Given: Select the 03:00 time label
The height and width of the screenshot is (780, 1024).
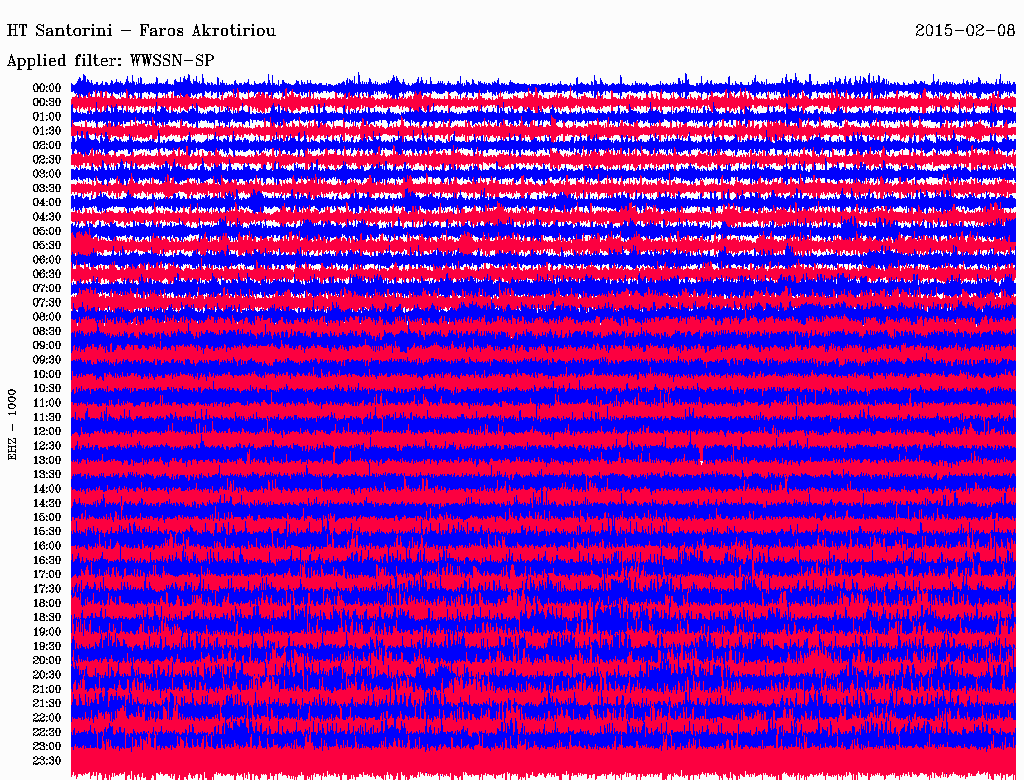Looking at the screenshot, I should click(x=47, y=174).
